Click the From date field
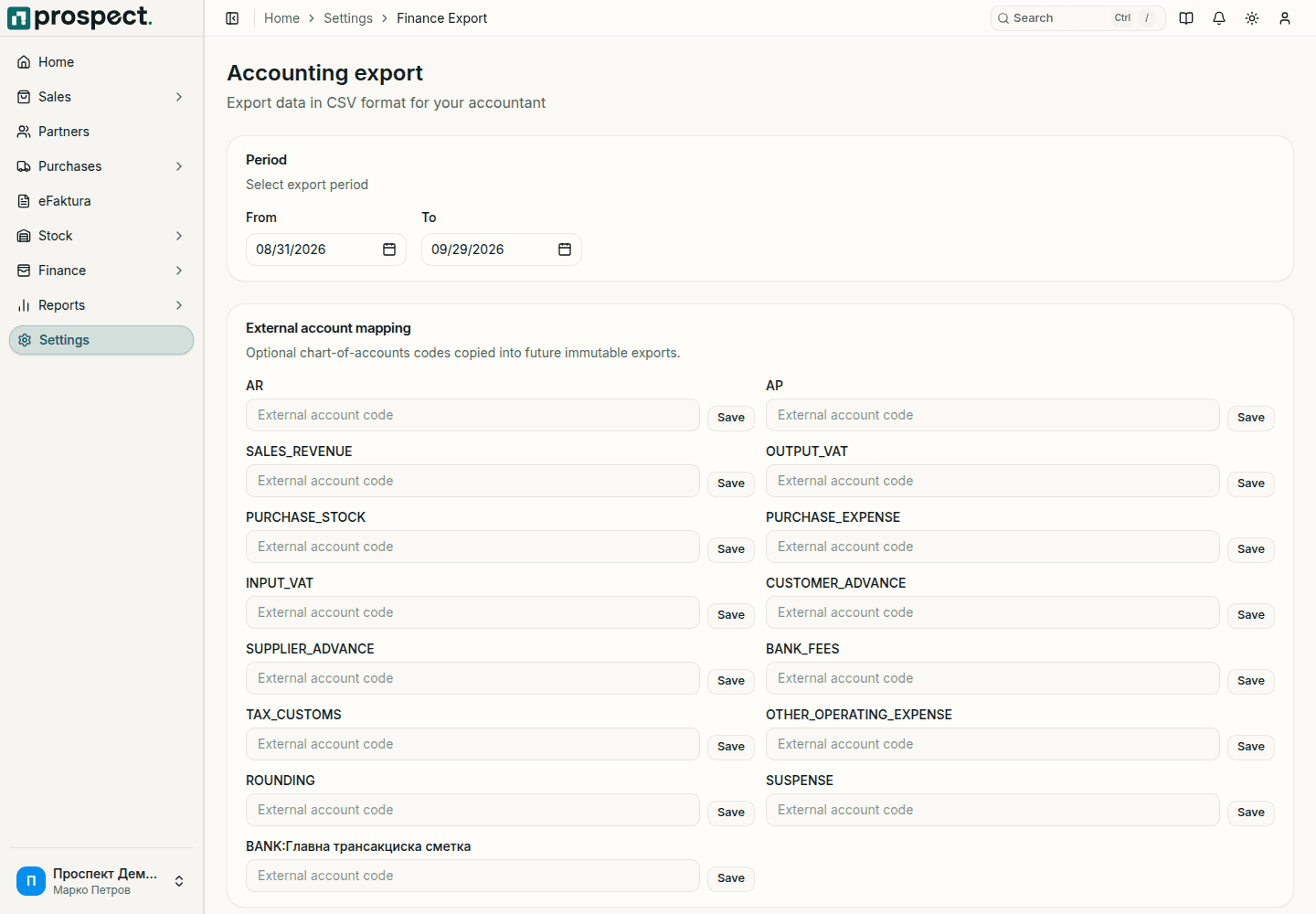The image size is (1316, 914). 326,250
